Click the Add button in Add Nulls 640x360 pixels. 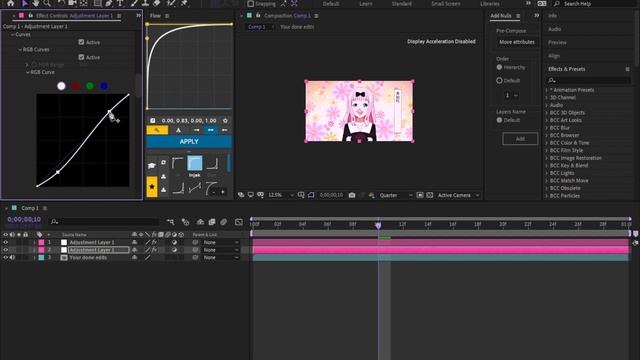520,139
